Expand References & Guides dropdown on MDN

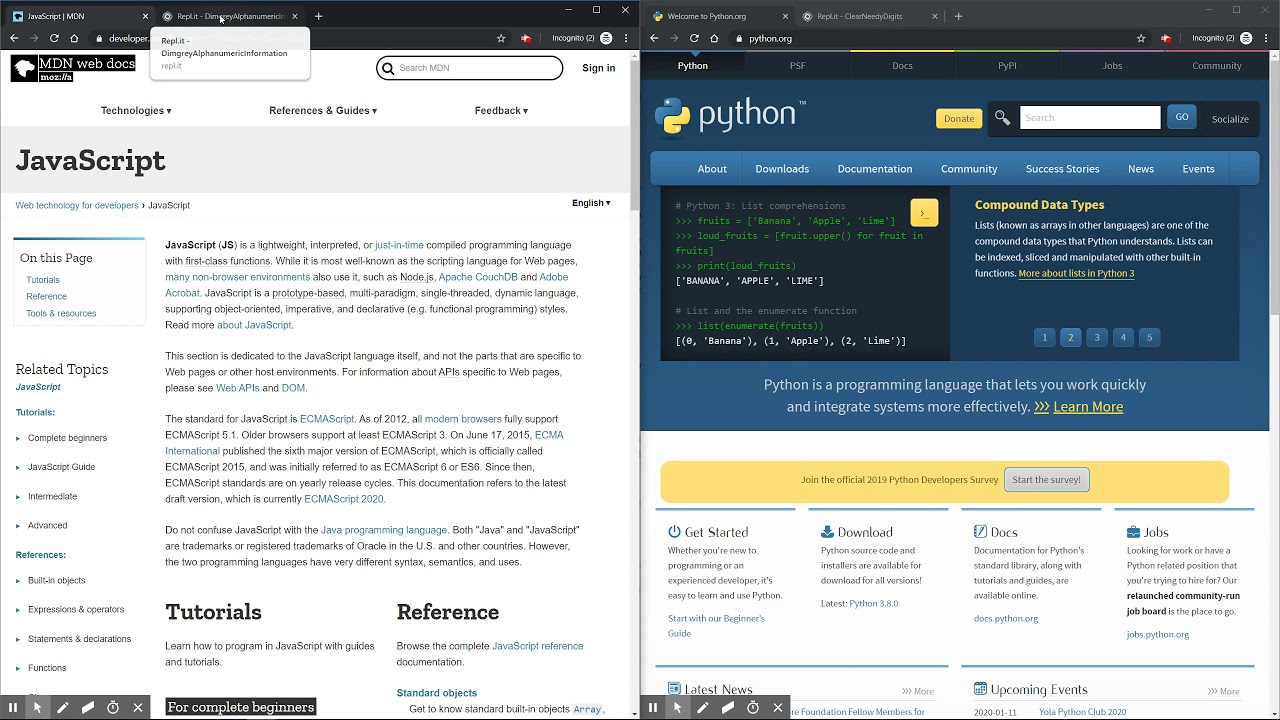(x=323, y=111)
